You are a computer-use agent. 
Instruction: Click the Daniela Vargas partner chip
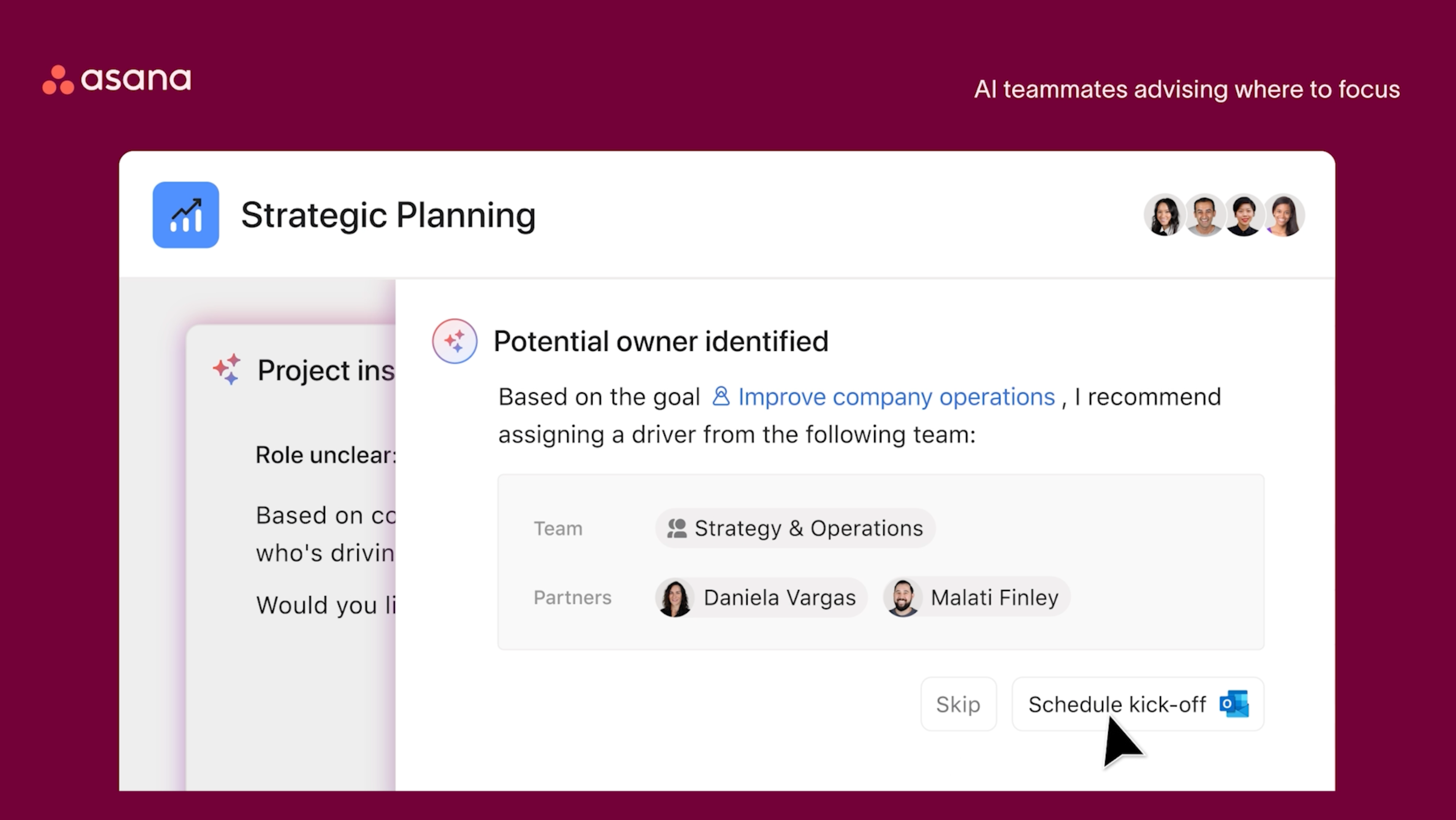point(761,597)
